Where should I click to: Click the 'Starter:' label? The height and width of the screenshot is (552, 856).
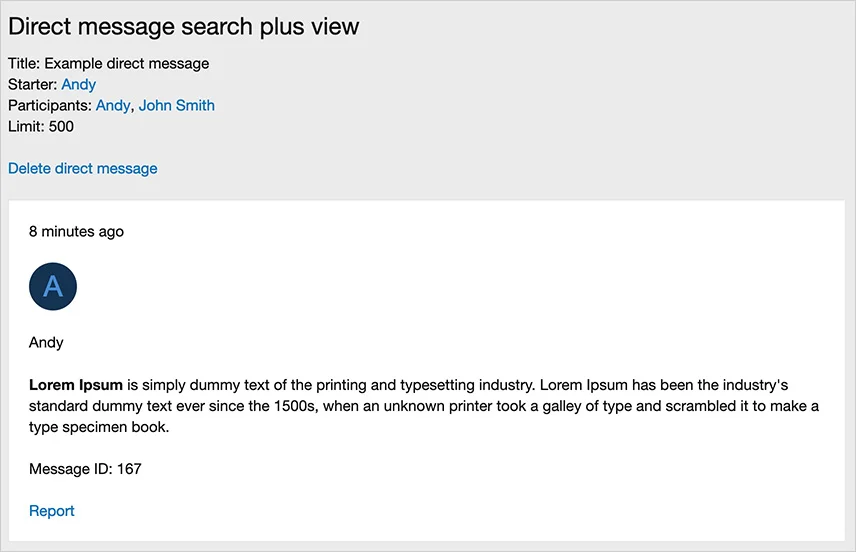coord(32,84)
